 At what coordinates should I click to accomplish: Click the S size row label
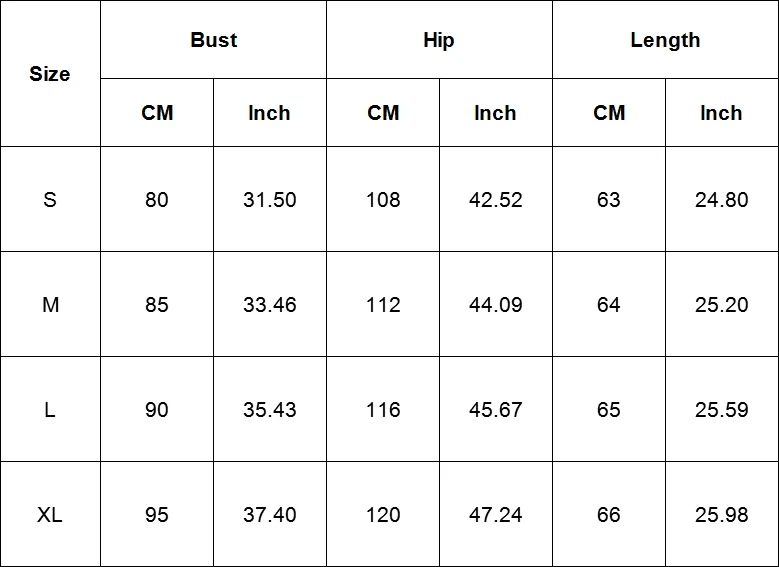[x=50, y=199]
